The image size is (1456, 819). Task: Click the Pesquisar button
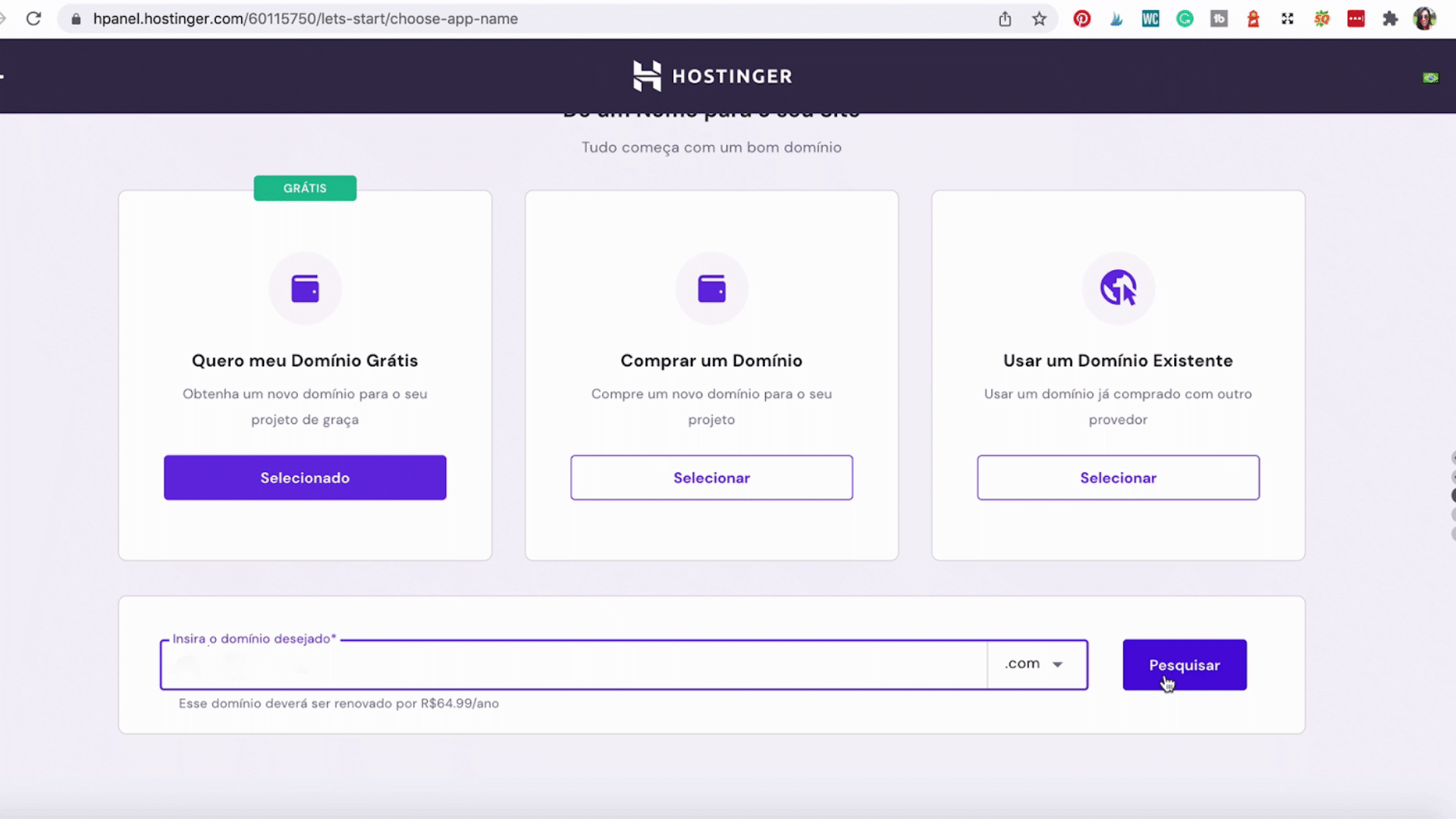(x=1185, y=665)
